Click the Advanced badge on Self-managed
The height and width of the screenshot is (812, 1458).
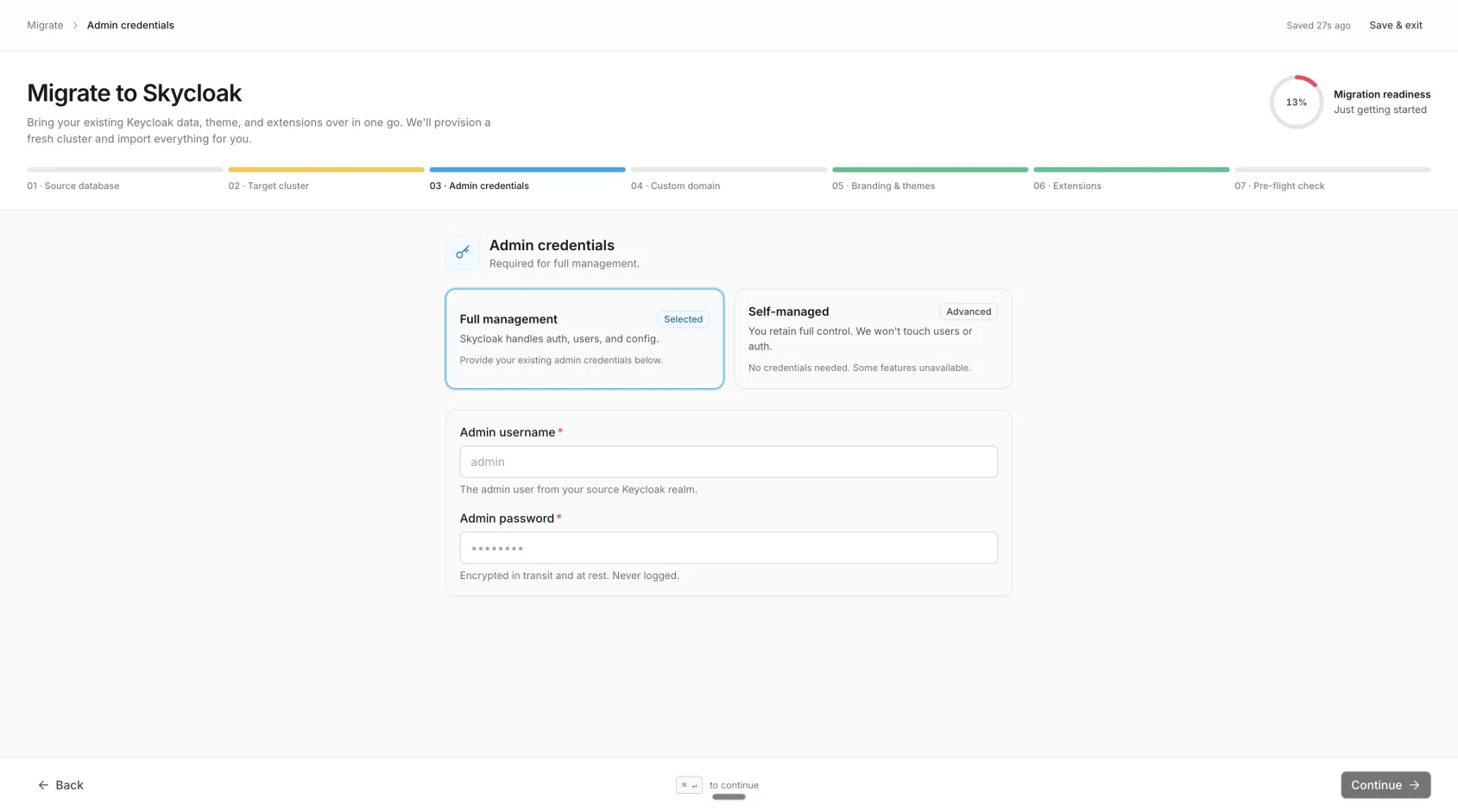pos(969,312)
